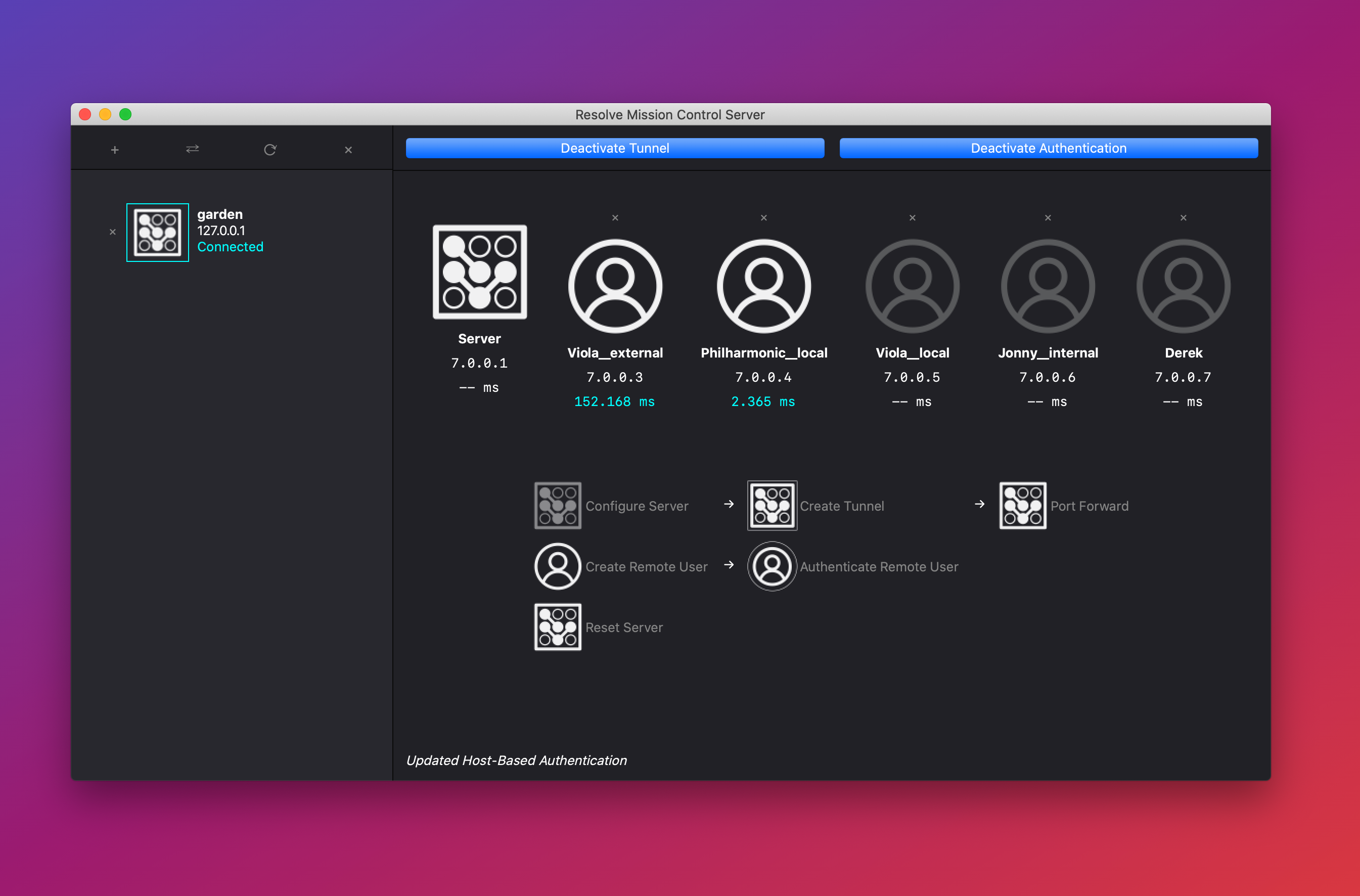Click the swap arrows icon in sidebar toolbar
The width and height of the screenshot is (1360, 896).
tap(193, 149)
